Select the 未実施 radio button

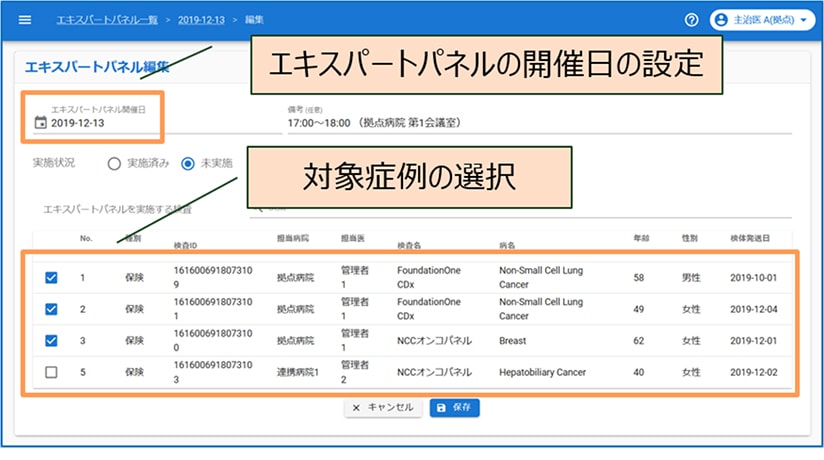pos(188,163)
